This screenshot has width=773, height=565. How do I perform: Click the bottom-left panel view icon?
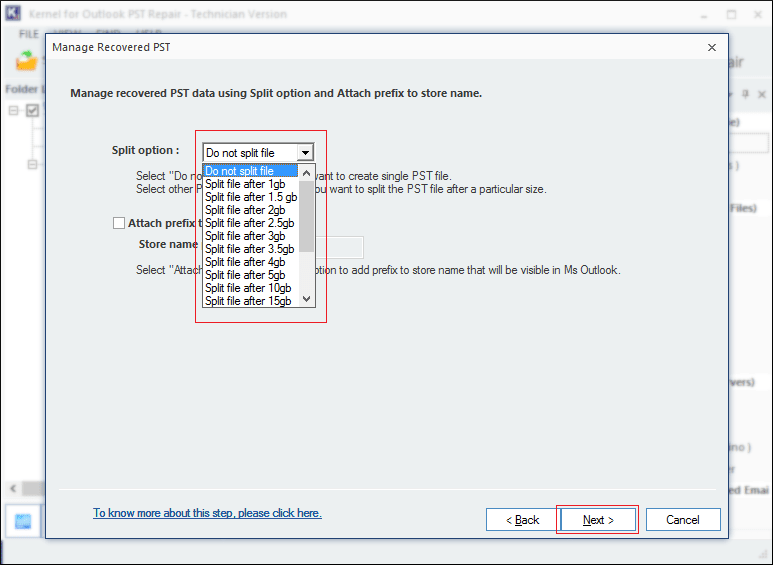click(23, 521)
